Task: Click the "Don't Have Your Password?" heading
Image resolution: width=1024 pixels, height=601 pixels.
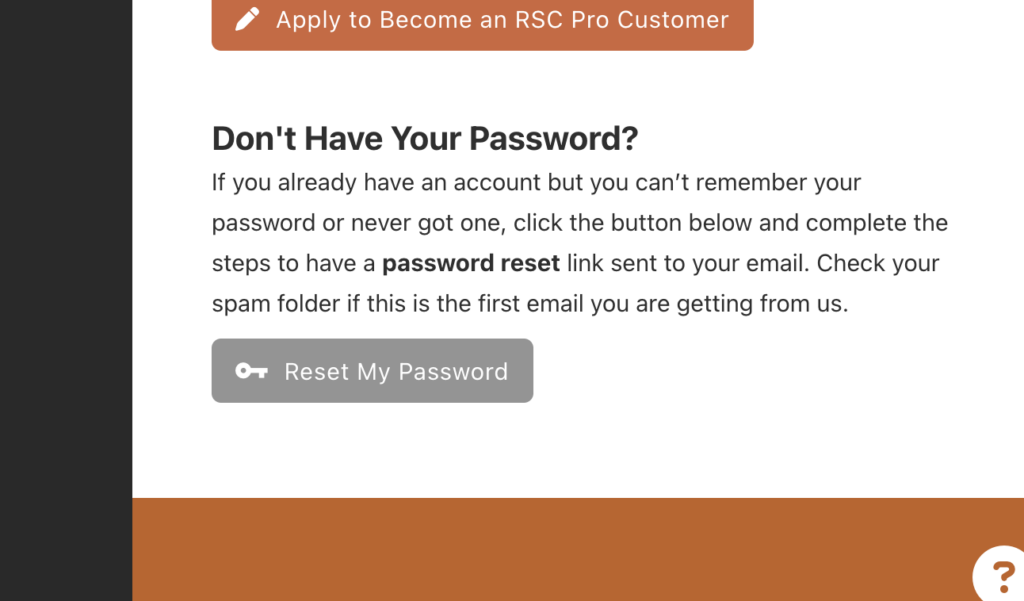Action: pyautogui.click(x=424, y=138)
